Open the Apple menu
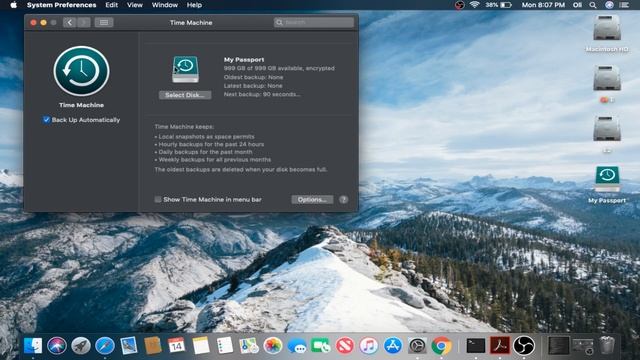Screen dimensions: 640x360 click(x=13, y=5)
